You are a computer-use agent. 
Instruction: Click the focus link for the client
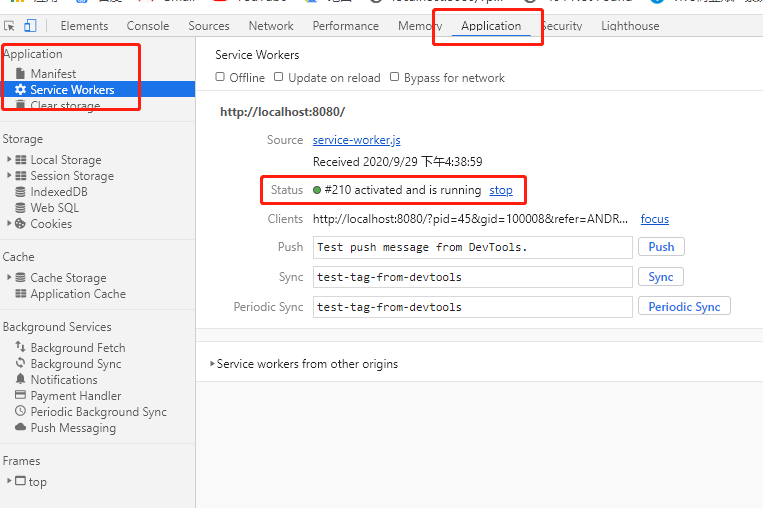click(654, 219)
